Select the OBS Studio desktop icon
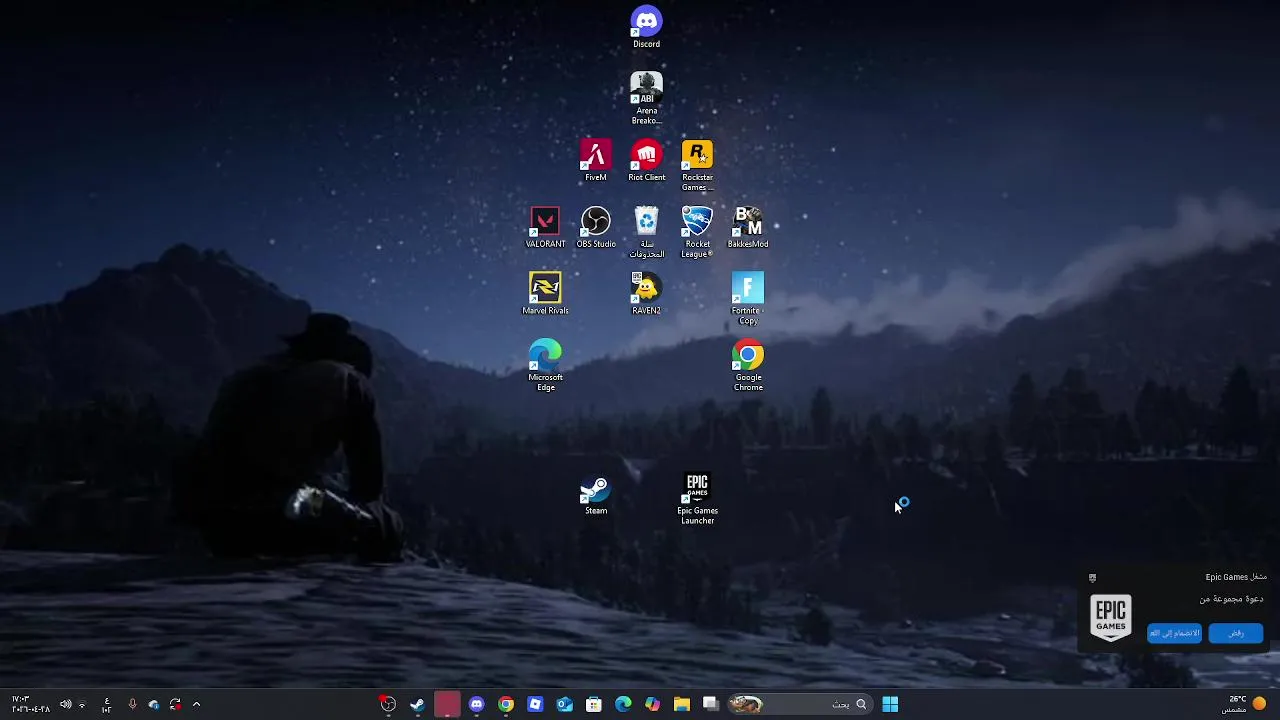 (596, 227)
